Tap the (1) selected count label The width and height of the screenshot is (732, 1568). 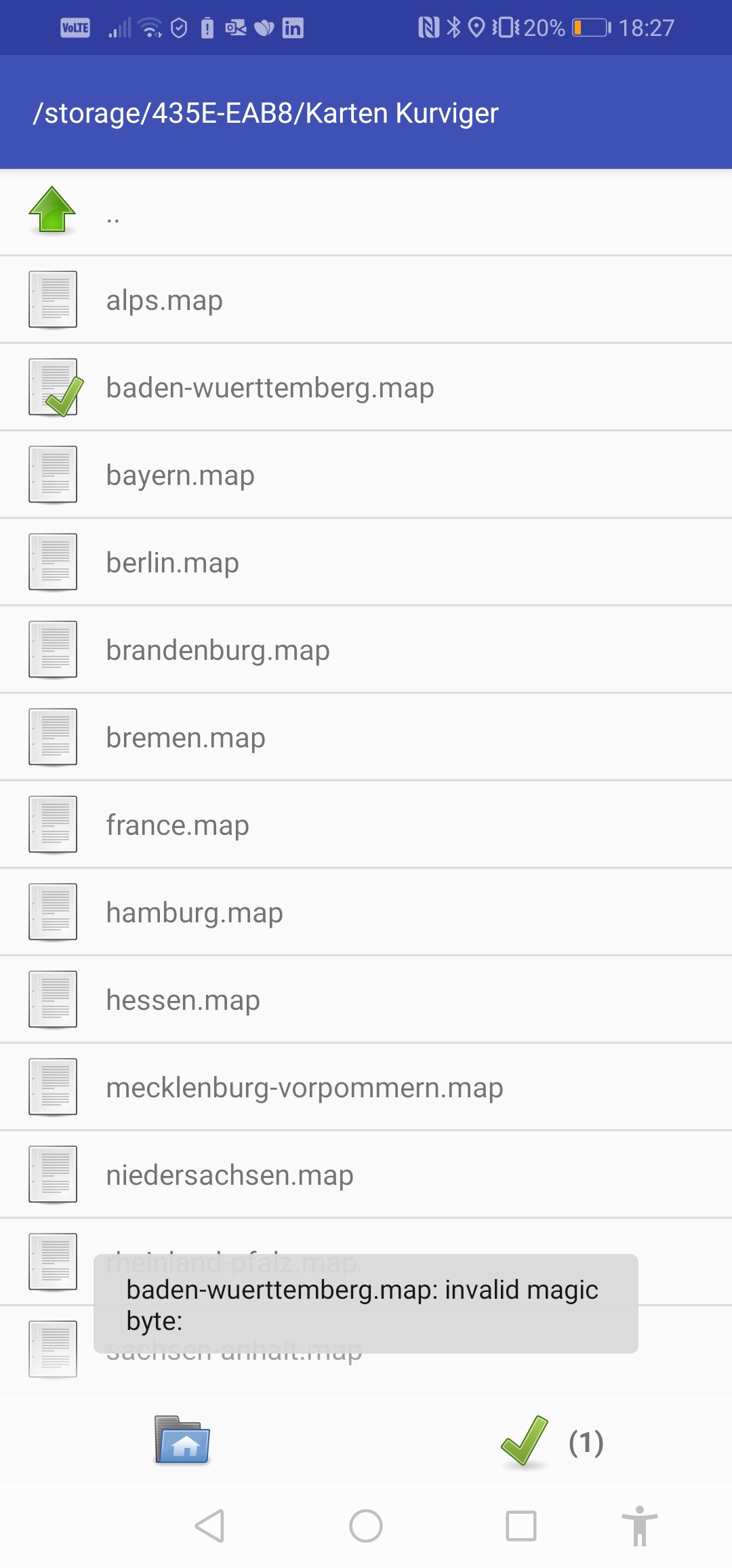[x=586, y=1443]
